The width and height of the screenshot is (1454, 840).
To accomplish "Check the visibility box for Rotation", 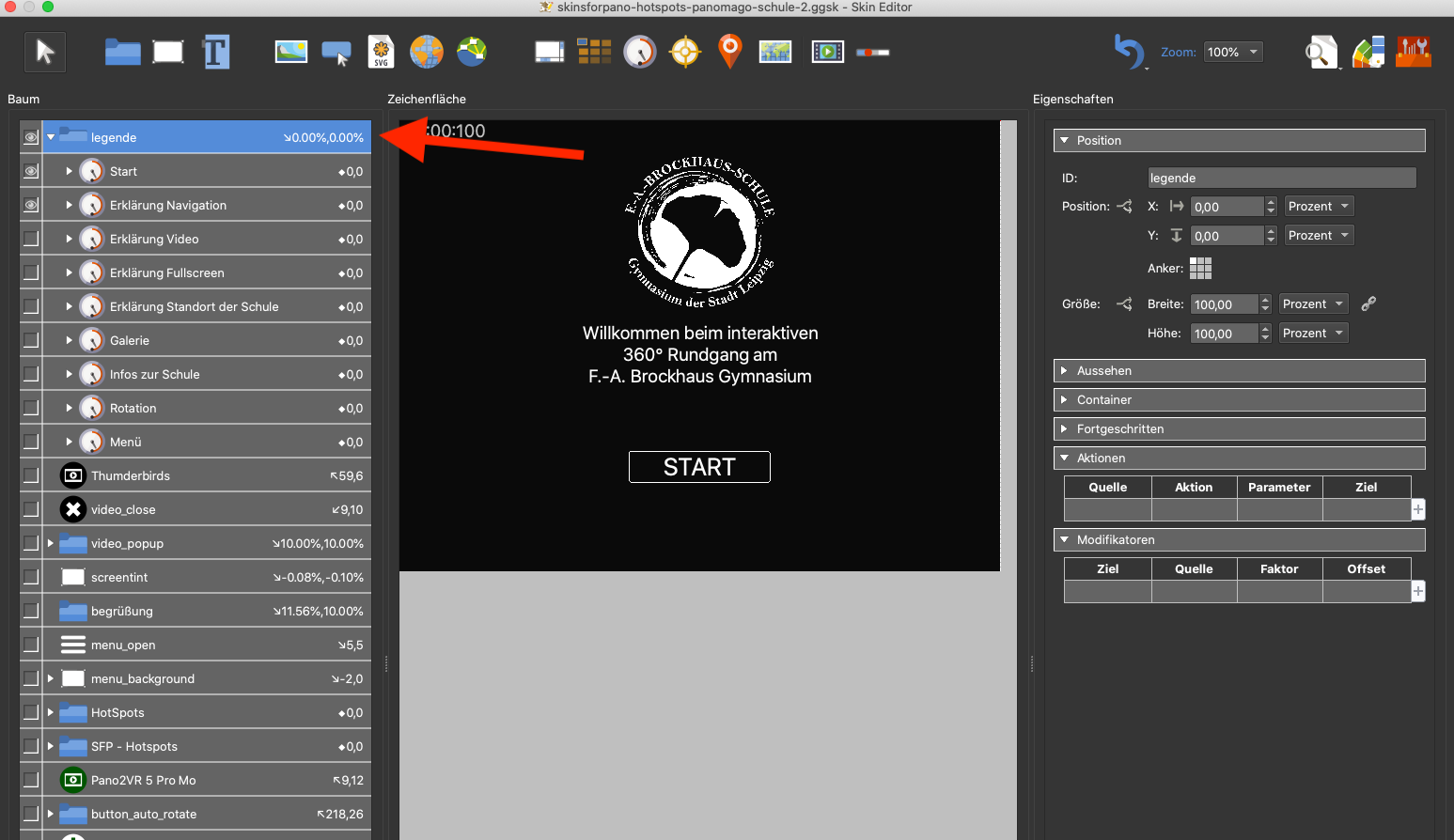I will click(x=31, y=408).
